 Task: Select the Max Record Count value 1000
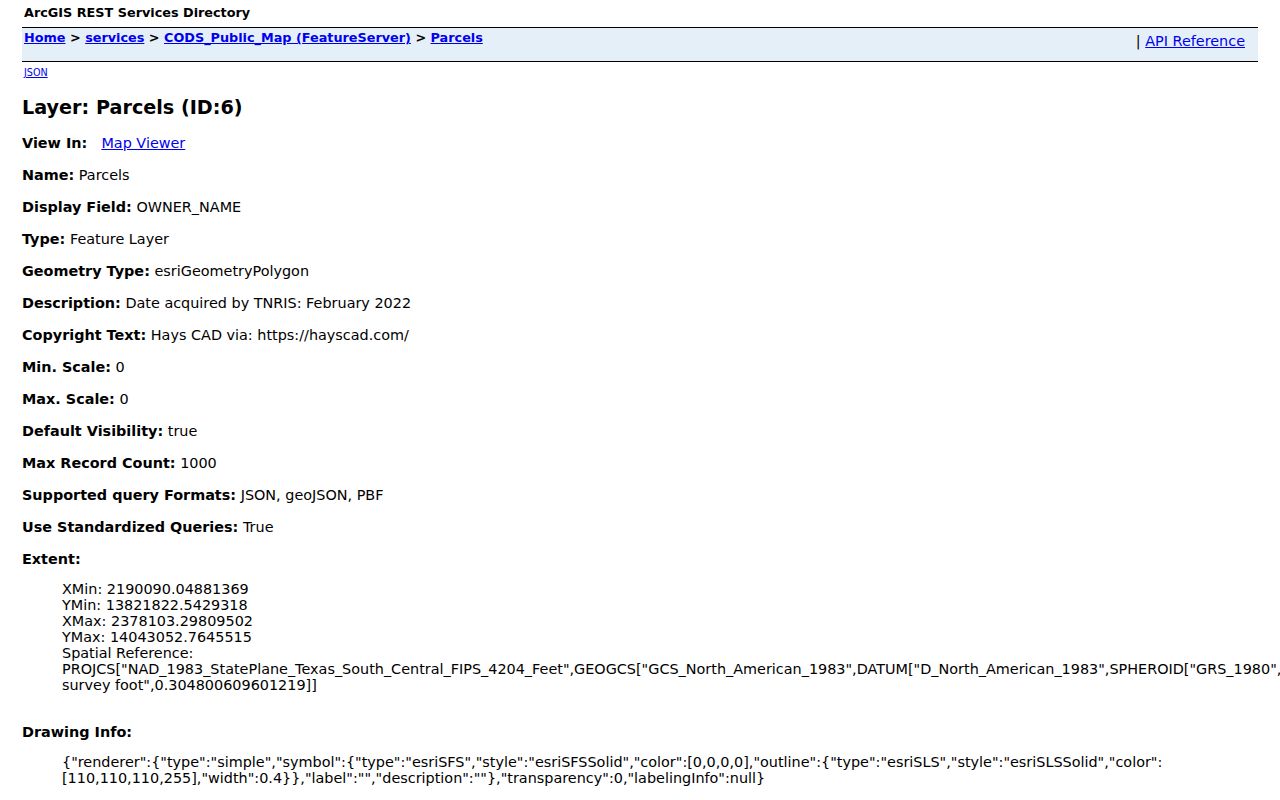(198, 463)
